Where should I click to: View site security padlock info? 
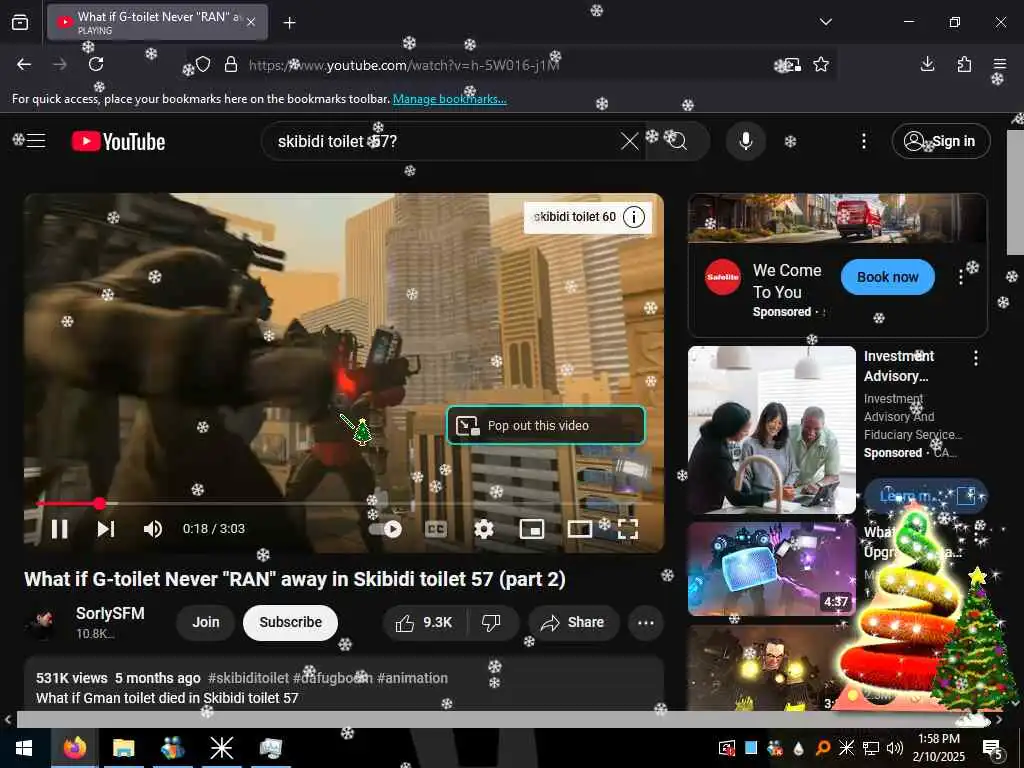231,64
